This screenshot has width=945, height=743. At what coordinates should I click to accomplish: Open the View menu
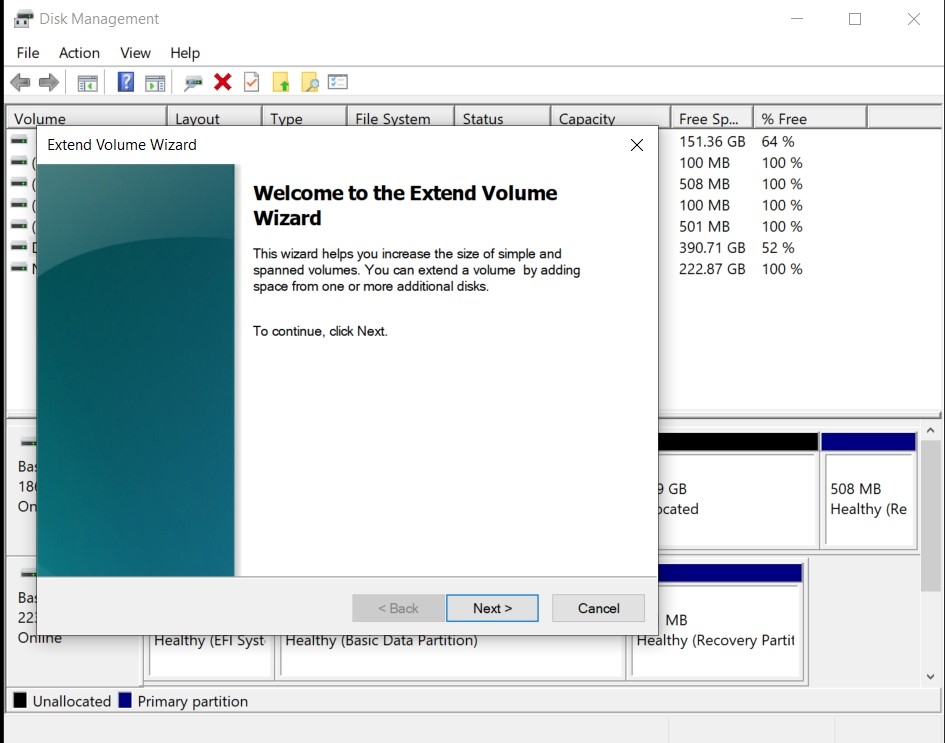(134, 53)
